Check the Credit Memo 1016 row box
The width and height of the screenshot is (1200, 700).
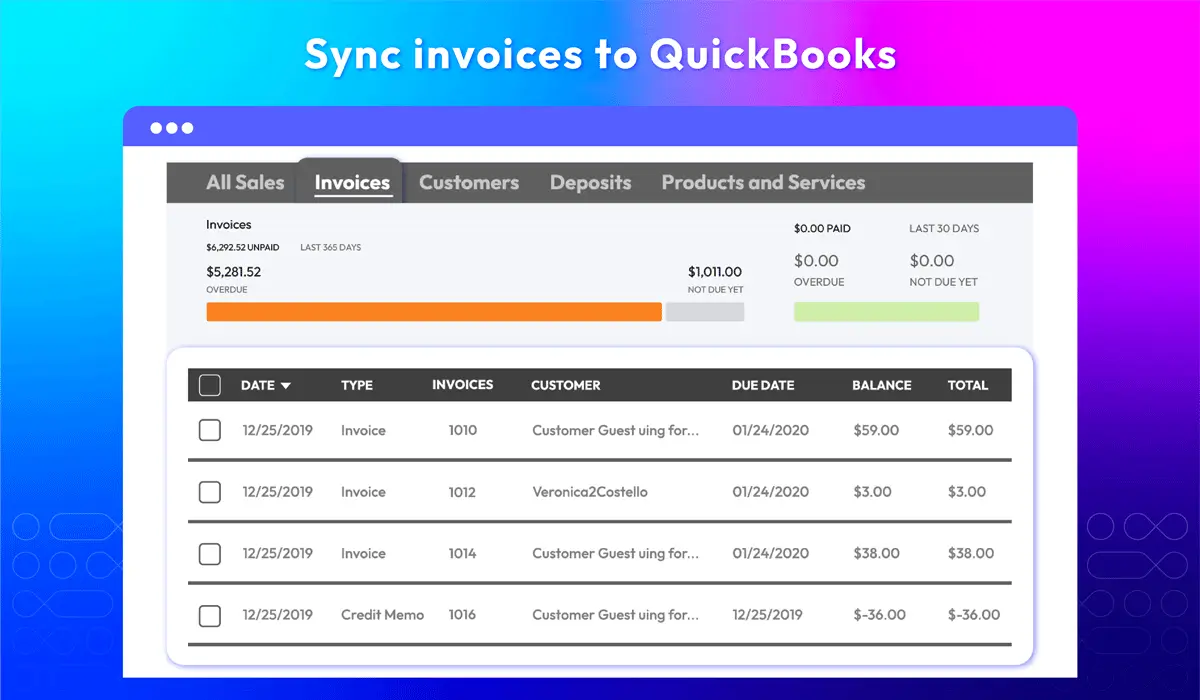coord(210,615)
